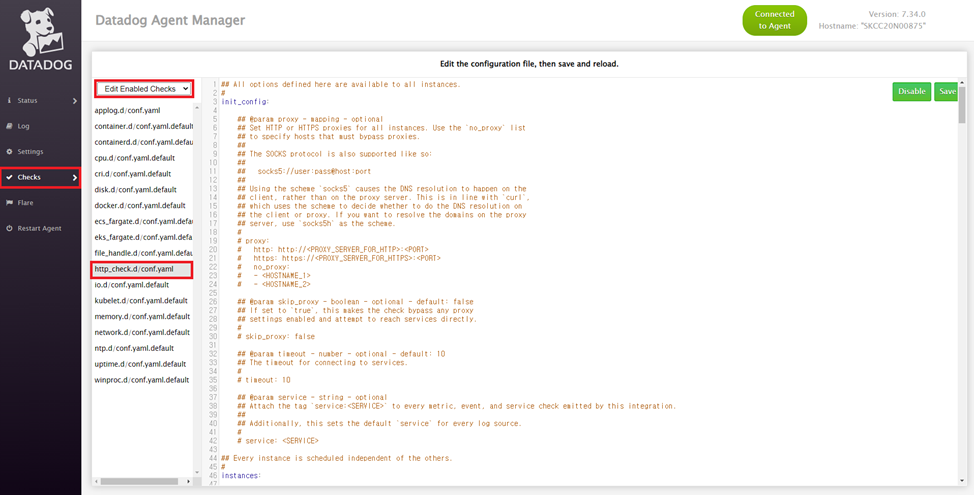Click the Log file icon
974x495 pixels.
[x=9, y=126]
